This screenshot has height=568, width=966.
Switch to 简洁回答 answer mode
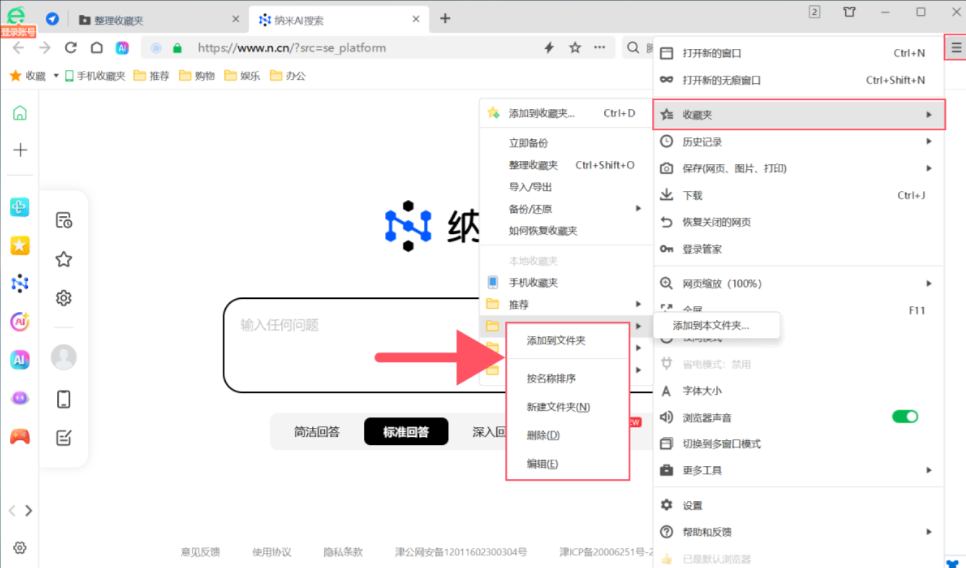tap(316, 432)
